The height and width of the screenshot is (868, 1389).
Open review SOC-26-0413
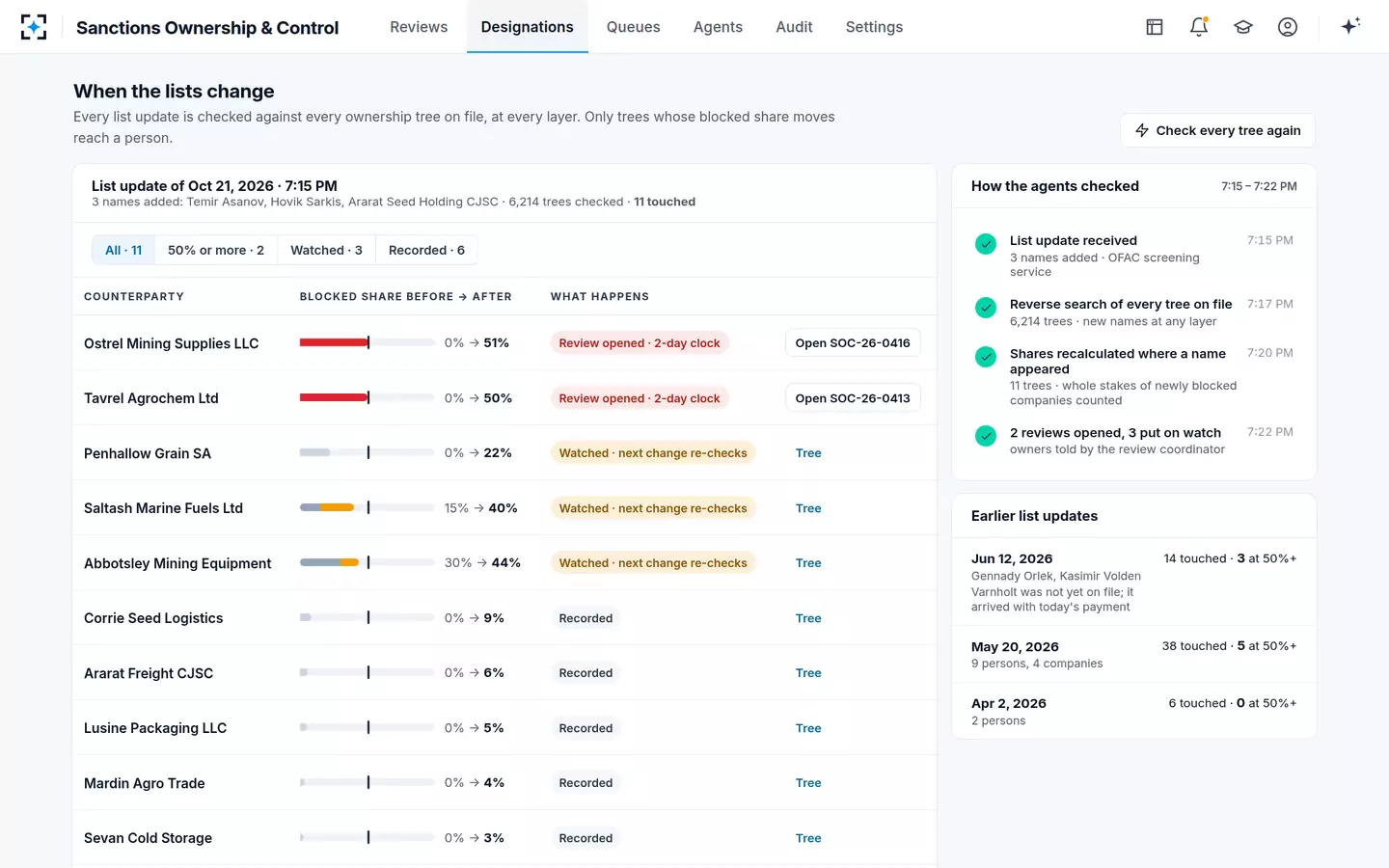click(x=853, y=398)
